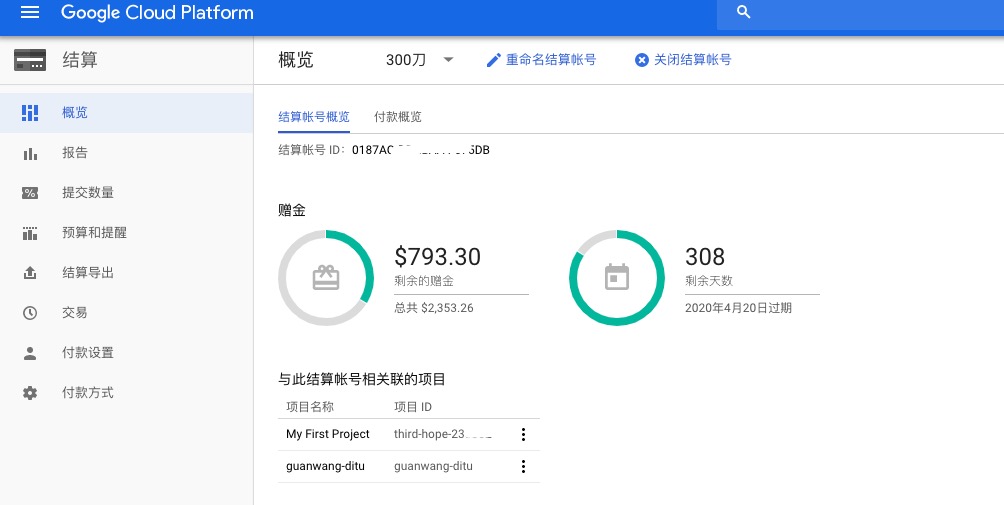
Task: Click the 308 remaining days value
Action: pyautogui.click(x=705, y=257)
